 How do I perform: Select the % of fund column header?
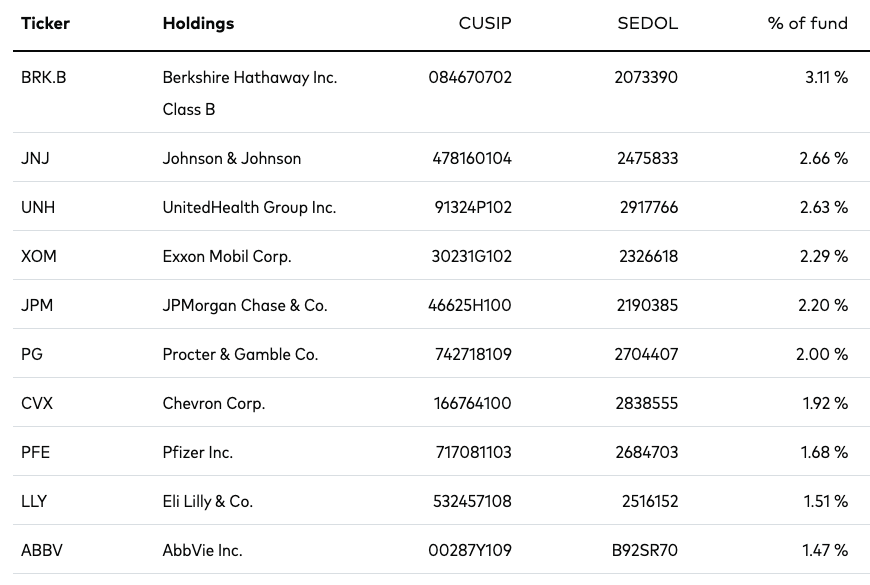point(807,23)
